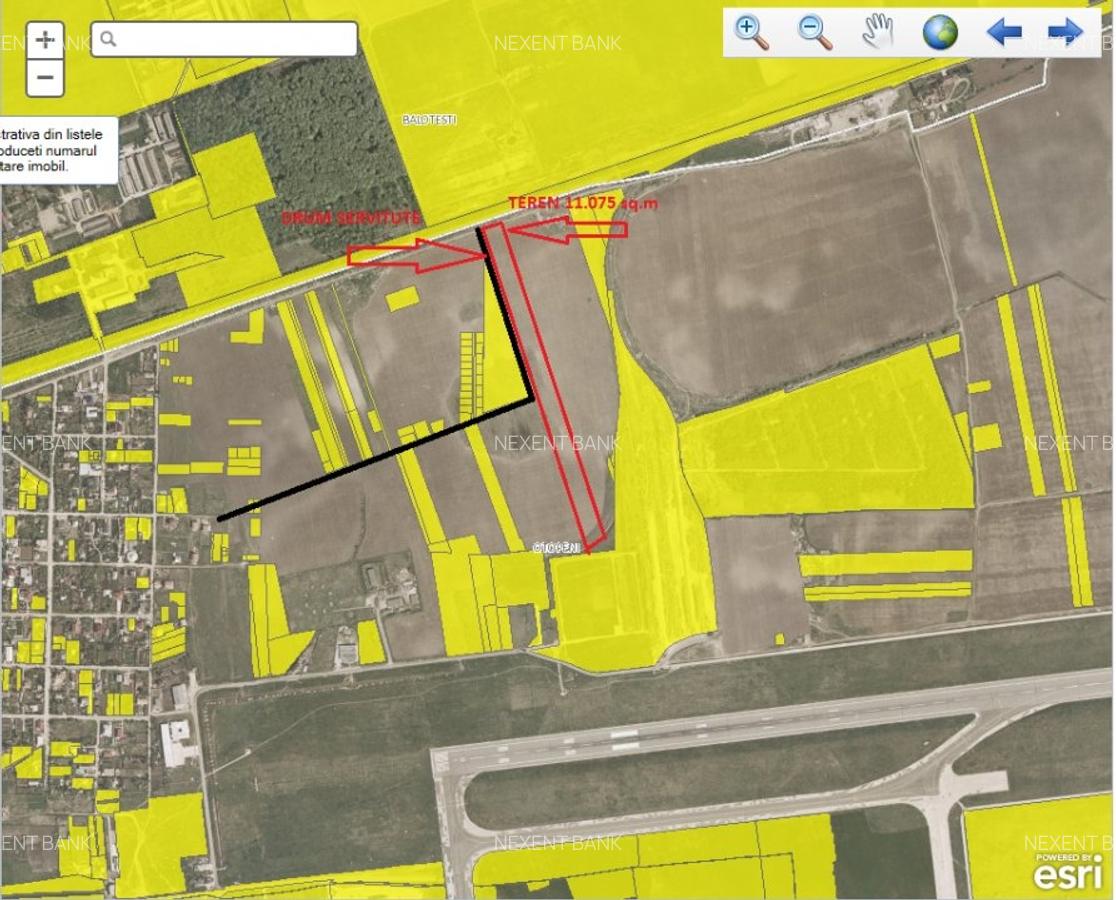Go to previous map extent with blue back arrow
The width and height of the screenshot is (1116, 900).
tap(1004, 30)
